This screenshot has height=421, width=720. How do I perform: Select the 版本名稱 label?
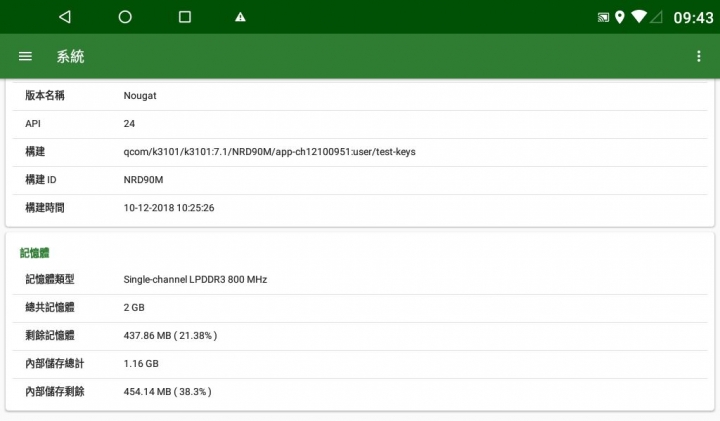[45, 95]
